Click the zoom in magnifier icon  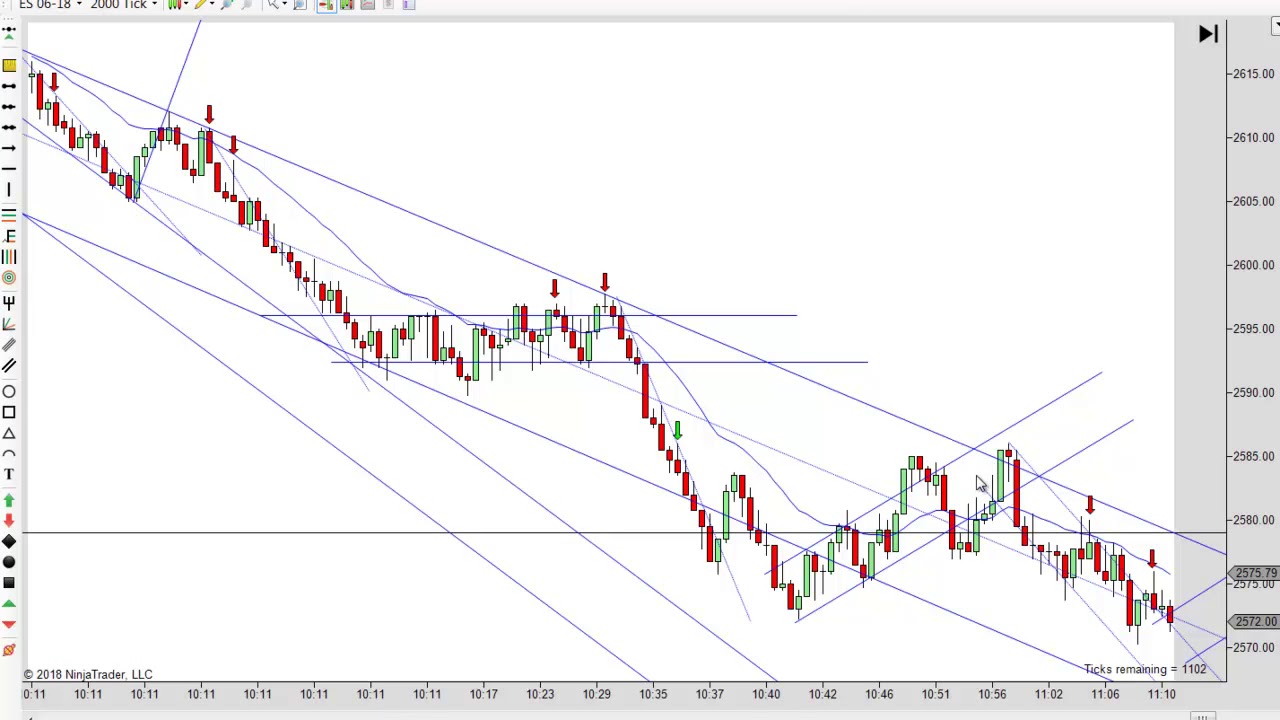point(227,4)
